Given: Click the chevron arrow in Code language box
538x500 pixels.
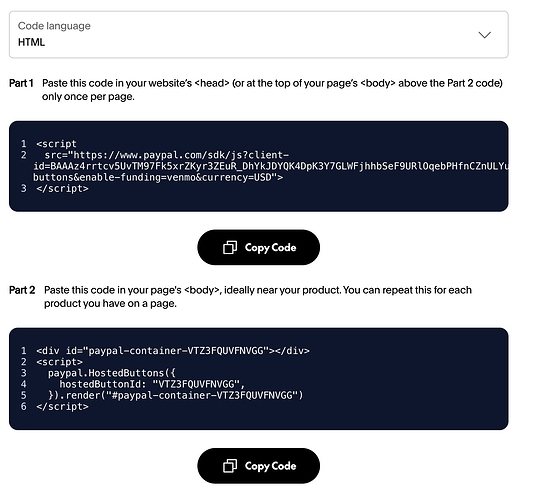Looking at the screenshot, I should click(484, 35).
